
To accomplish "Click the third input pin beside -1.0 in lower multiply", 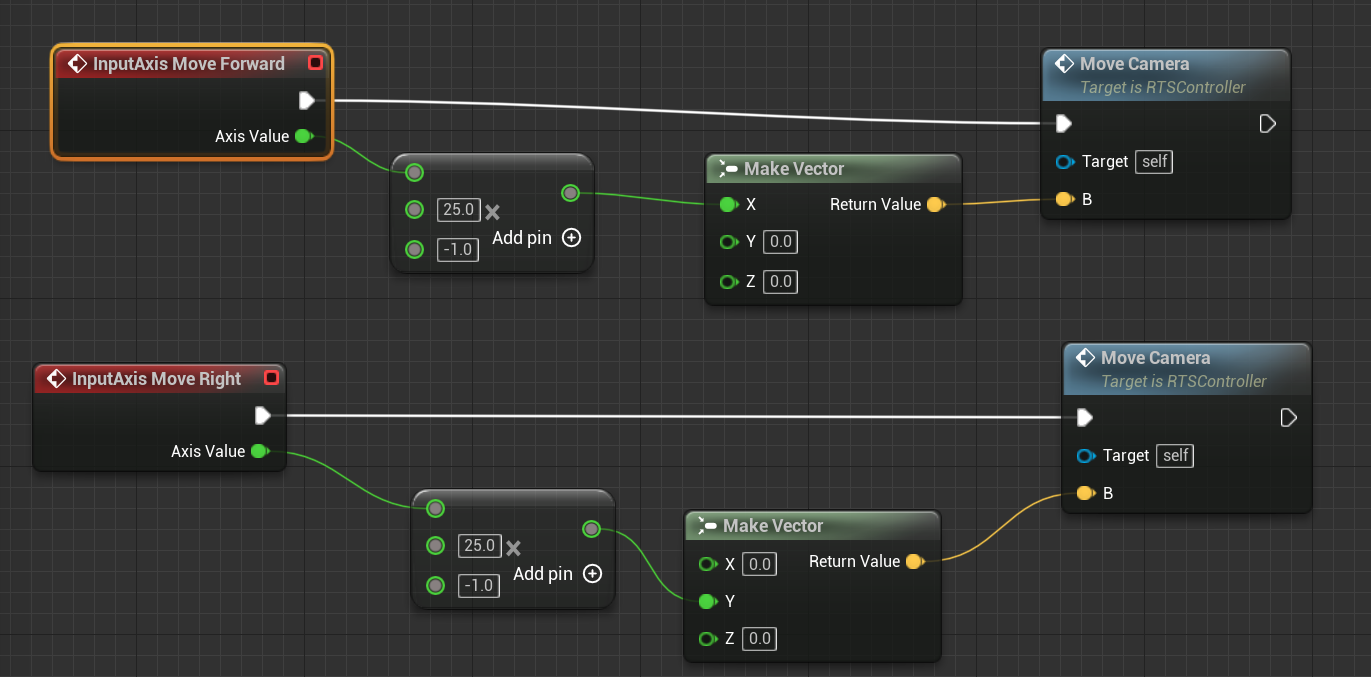I will [435, 585].
